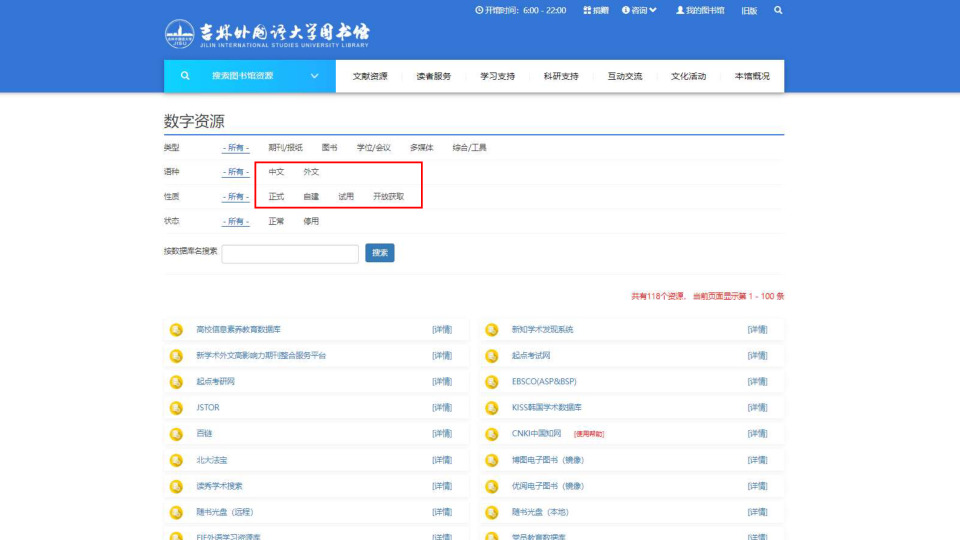
Task: Open the CNKI中国知网 database link
Action: (x=536, y=433)
